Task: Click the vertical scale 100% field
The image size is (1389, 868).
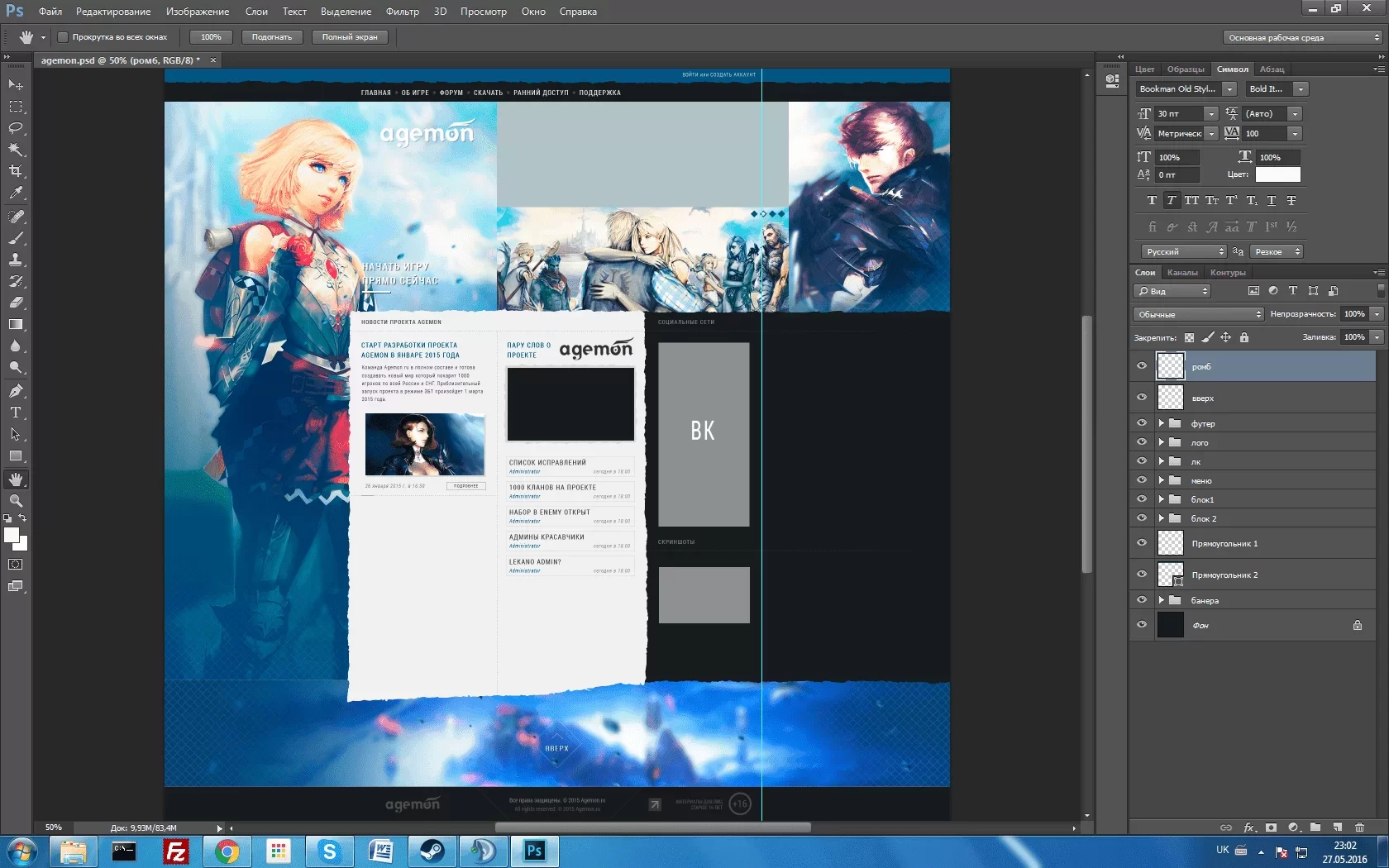Action: pos(1177,157)
